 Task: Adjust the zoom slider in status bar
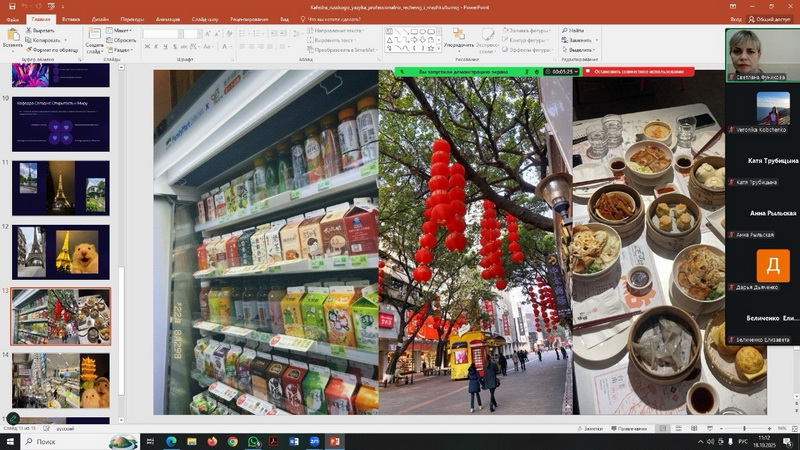(745, 428)
